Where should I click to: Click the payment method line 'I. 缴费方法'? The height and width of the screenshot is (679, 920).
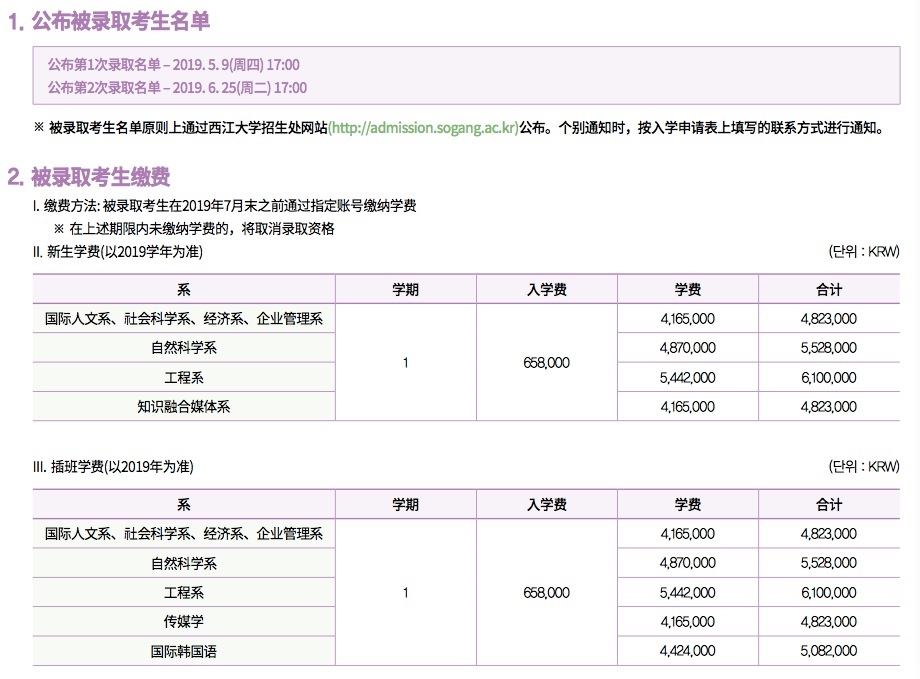point(224,206)
